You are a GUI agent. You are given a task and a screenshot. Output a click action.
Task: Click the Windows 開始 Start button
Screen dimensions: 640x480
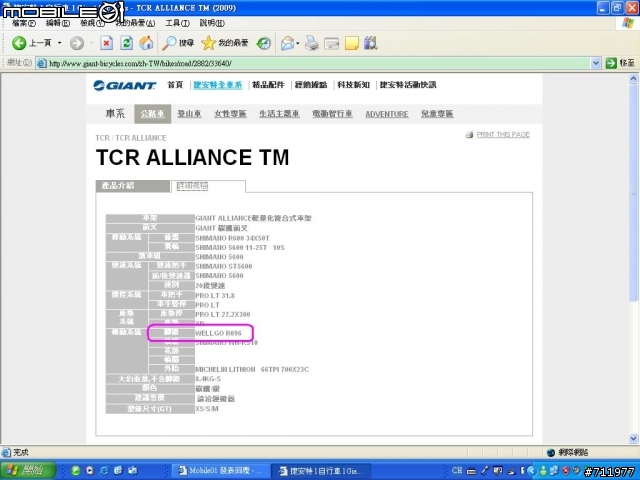click(x=28, y=471)
